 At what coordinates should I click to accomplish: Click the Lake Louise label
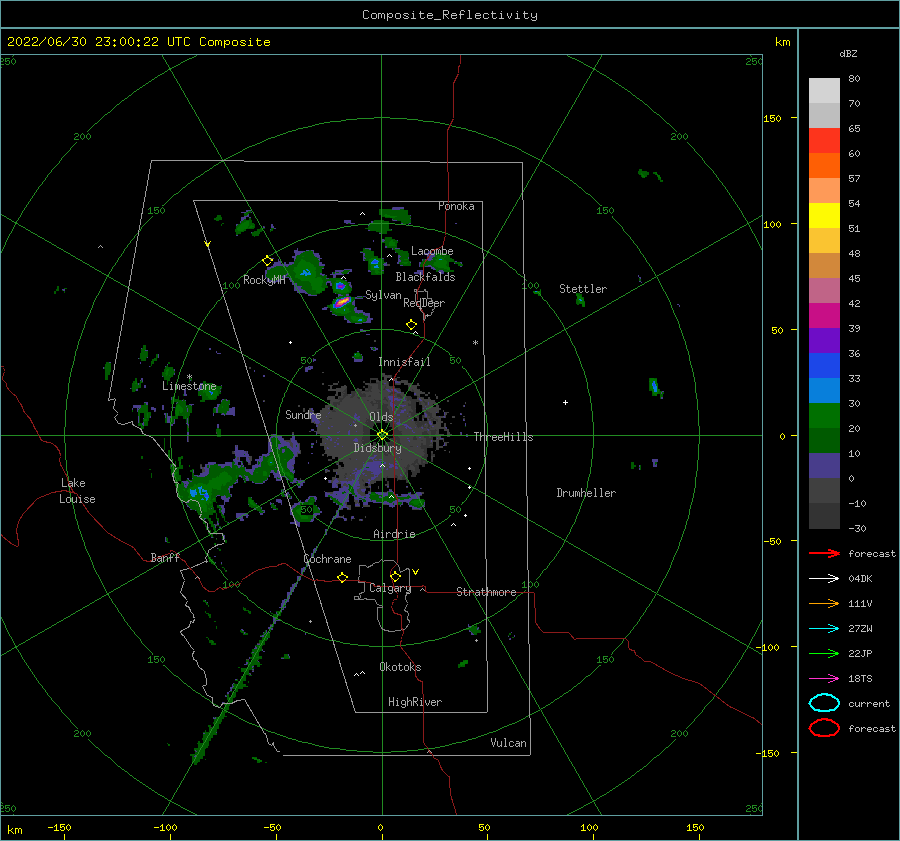tap(77, 491)
